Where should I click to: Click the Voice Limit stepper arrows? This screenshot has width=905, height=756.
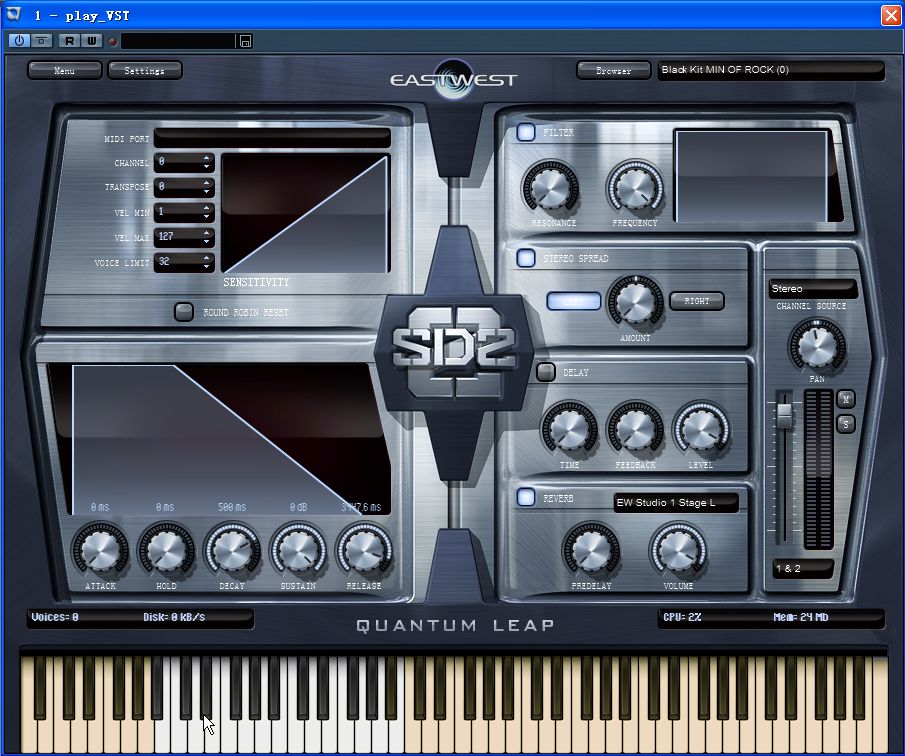click(x=207, y=262)
